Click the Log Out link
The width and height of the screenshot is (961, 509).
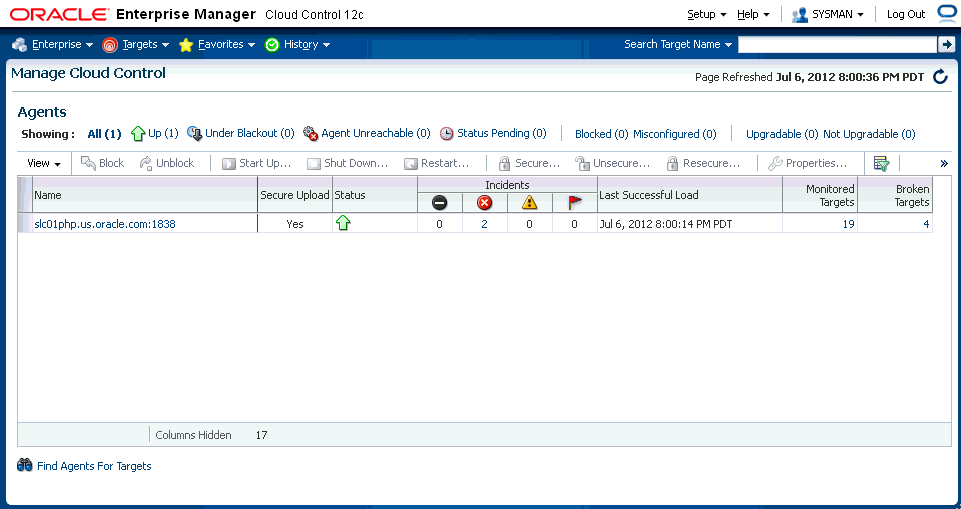click(x=906, y=14)
